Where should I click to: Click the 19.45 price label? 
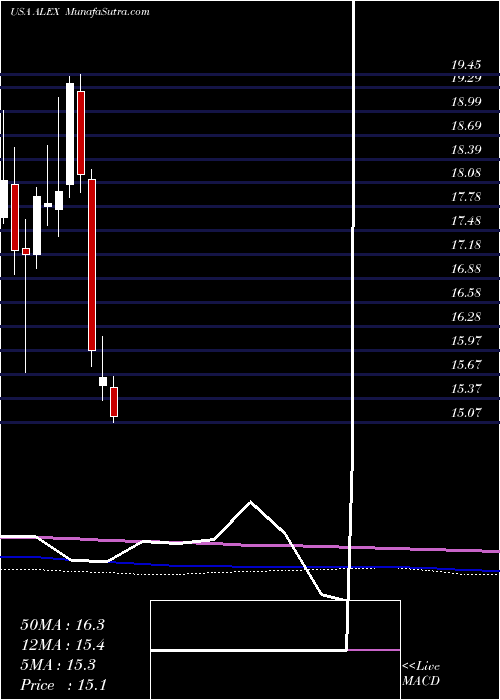click(466, 65)
